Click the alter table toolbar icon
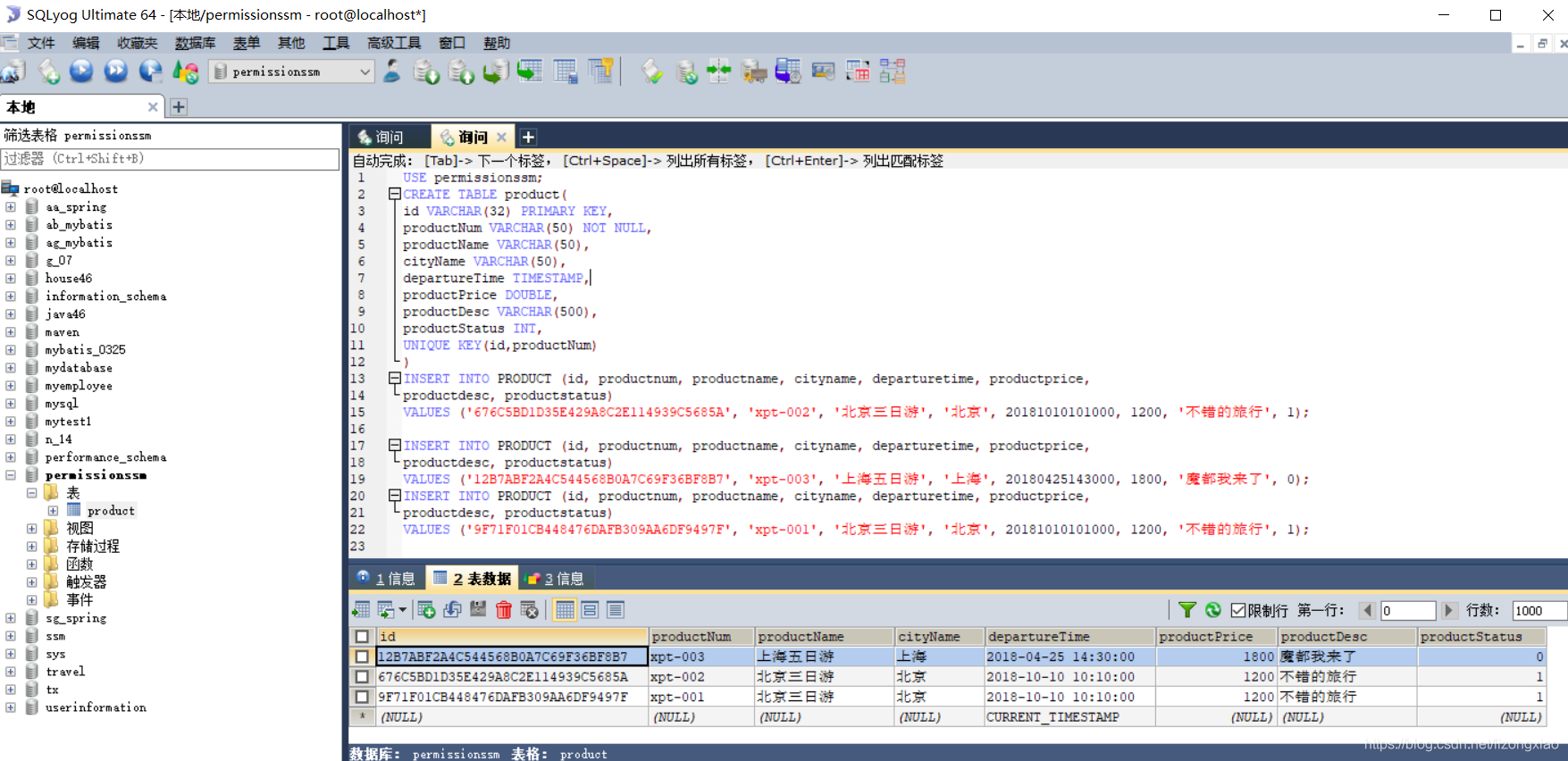Screen dimensions: 1568x761 [x=566, y=71]
